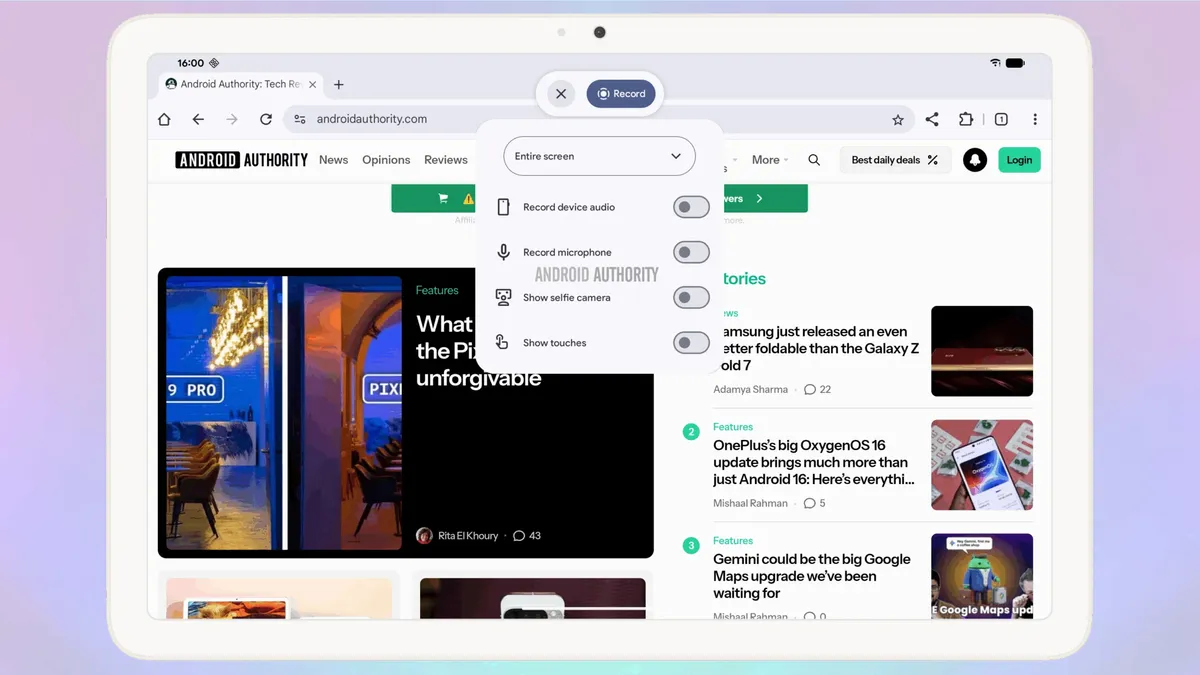The image size is (1200, 675).
Task: Bookmark the page with the star icon
Action: pyautogui.click(x=897, y=118)
